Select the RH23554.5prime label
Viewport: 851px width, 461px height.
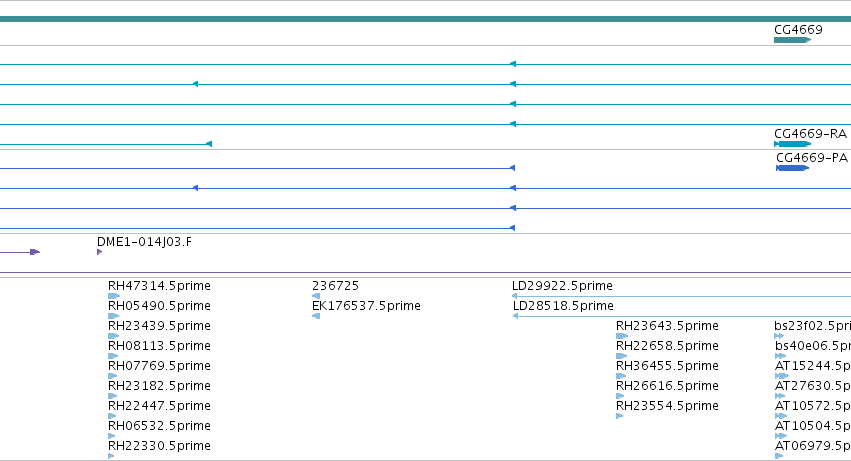coord(667,406)
